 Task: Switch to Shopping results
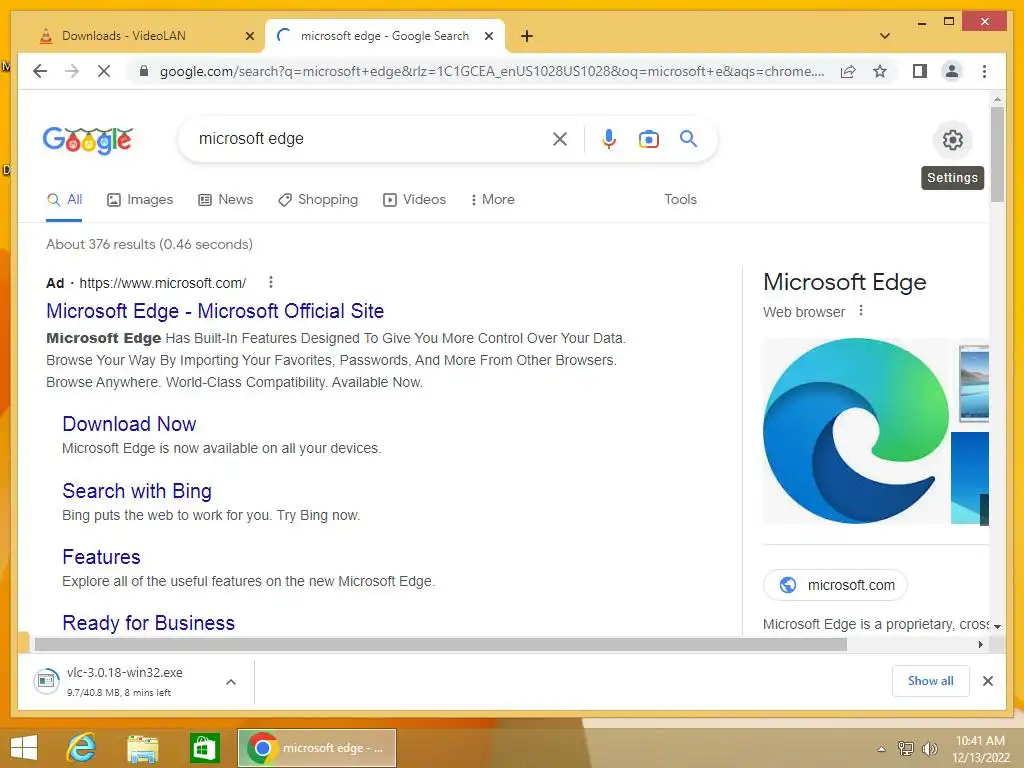[318, 200]
